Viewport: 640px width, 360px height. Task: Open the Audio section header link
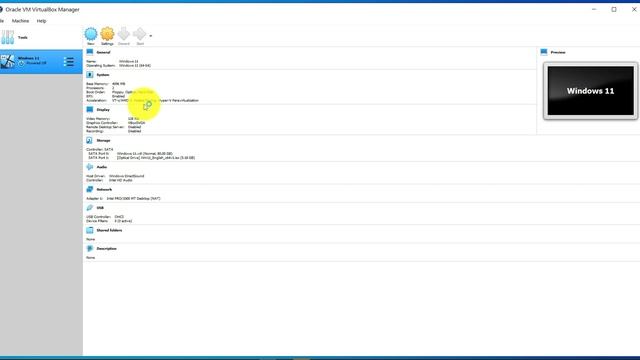click(x=102, y=167)
